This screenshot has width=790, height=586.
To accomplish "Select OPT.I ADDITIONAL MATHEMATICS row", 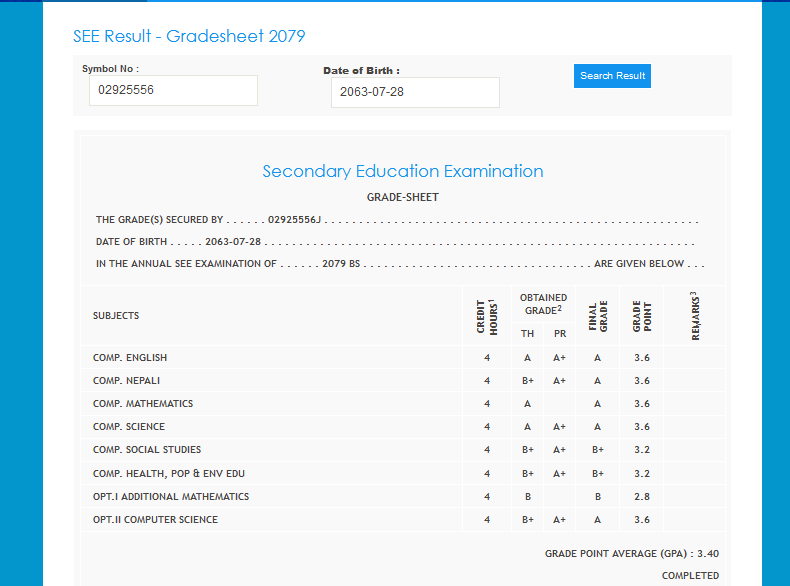I will pos(171,496).
